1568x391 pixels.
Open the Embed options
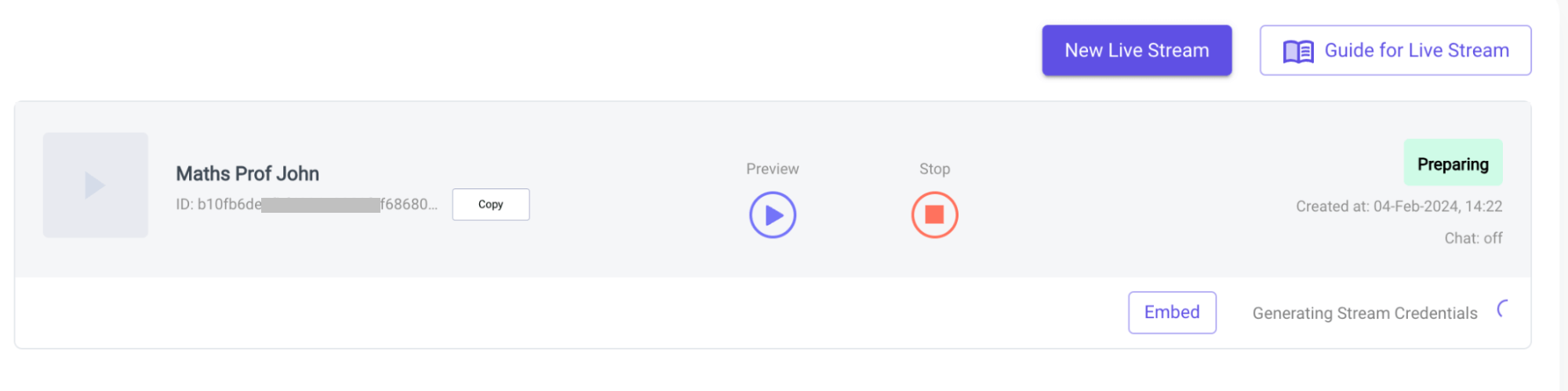(1172, 312)
